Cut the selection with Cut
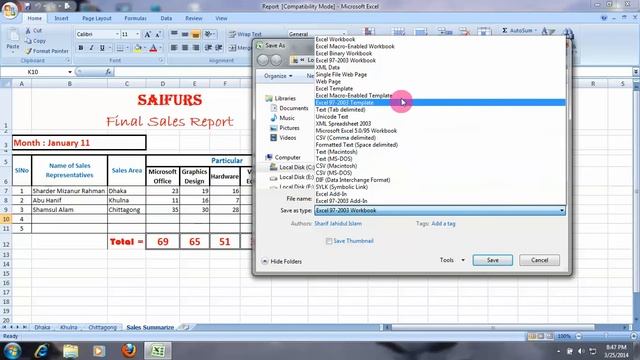640x360 pixels. point(33,31)
